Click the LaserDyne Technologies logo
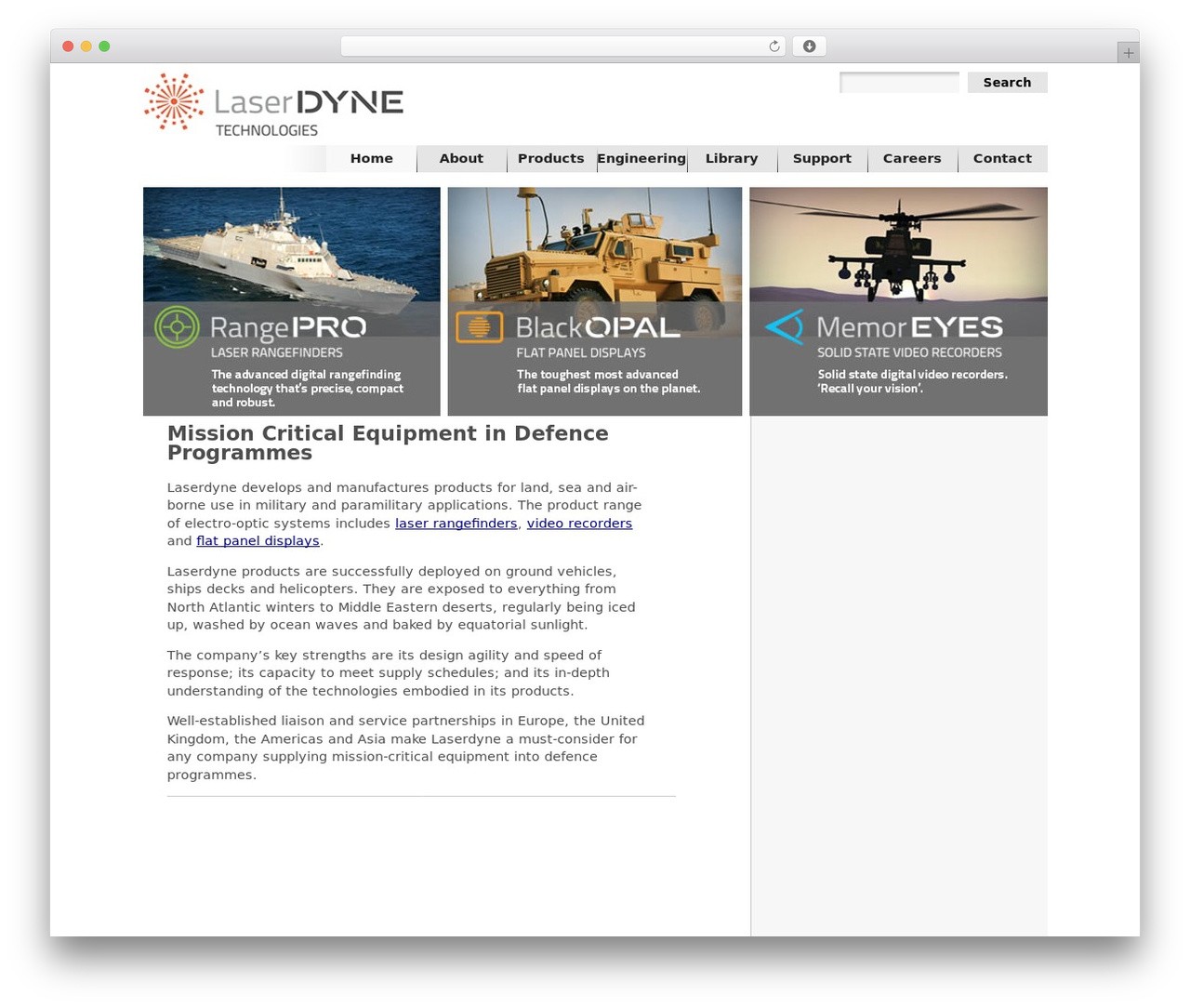1190x1008 pixels. (x=273, y=105)
